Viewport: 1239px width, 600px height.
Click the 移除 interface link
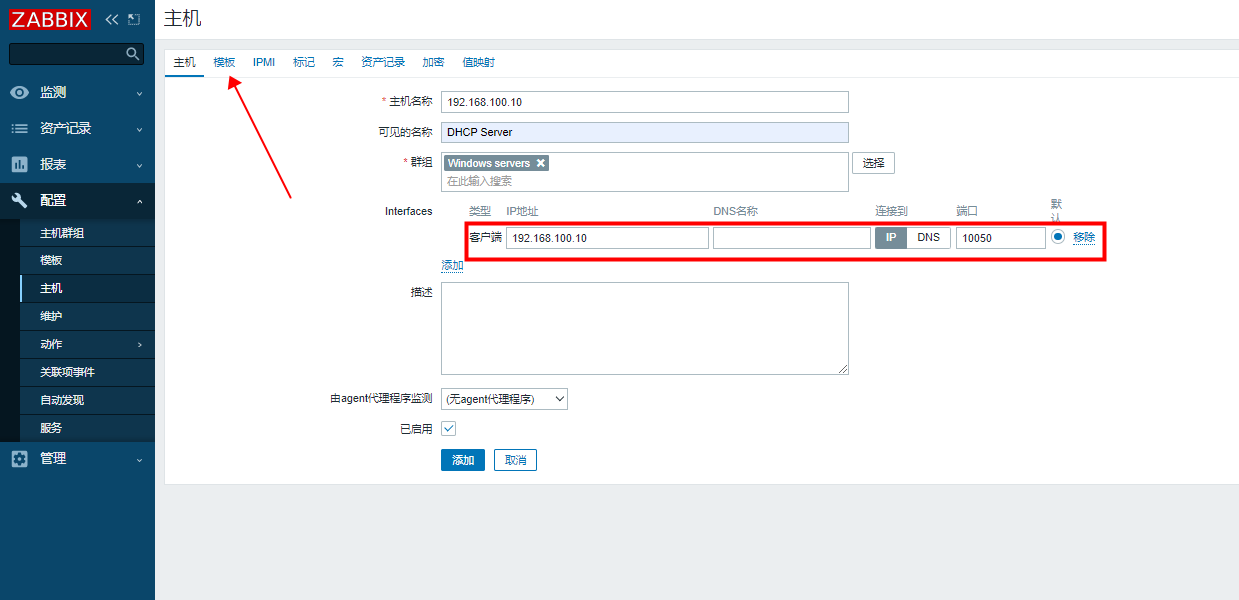1084,238
